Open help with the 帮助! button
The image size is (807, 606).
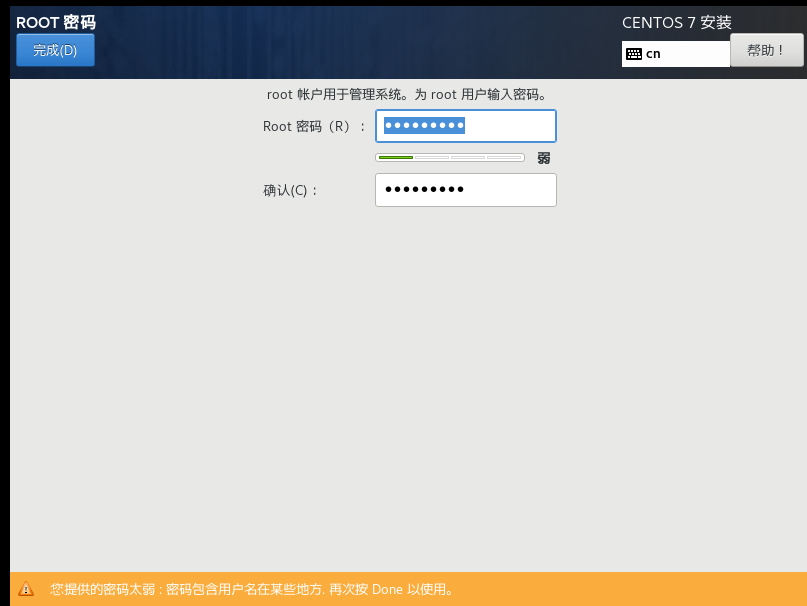[x=766, y=50]
